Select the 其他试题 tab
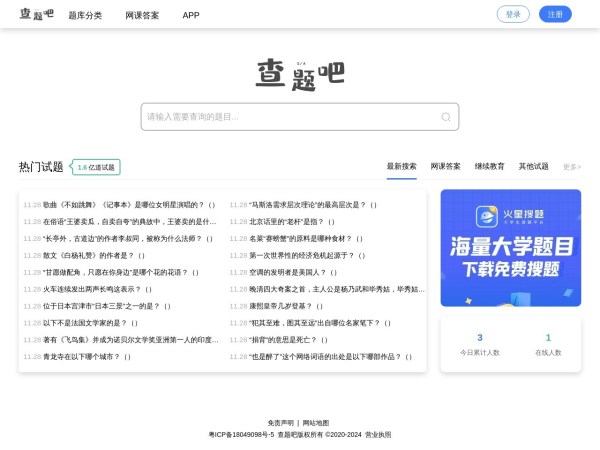600x450 pixels. [533, 166]
